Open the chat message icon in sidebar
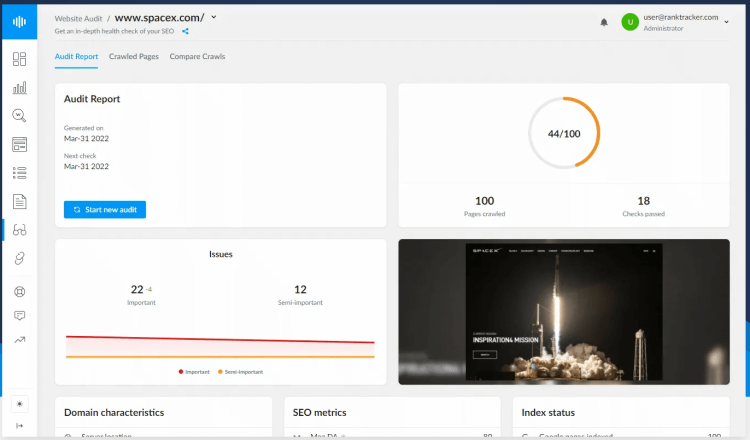The width and height of the screenshot is (750, 440). pyautogui.click(x=19, y=316)
